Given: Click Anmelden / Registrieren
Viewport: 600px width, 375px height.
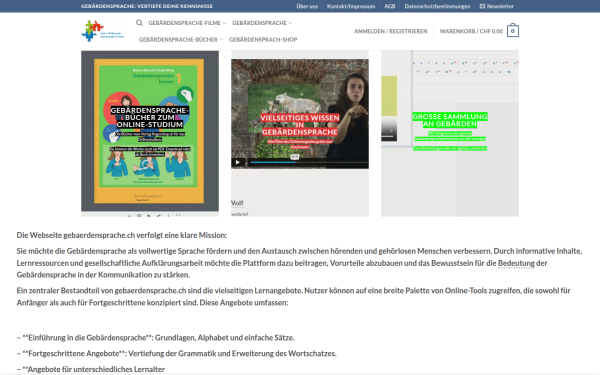Looking at the screenshot, I should (391, 31).
